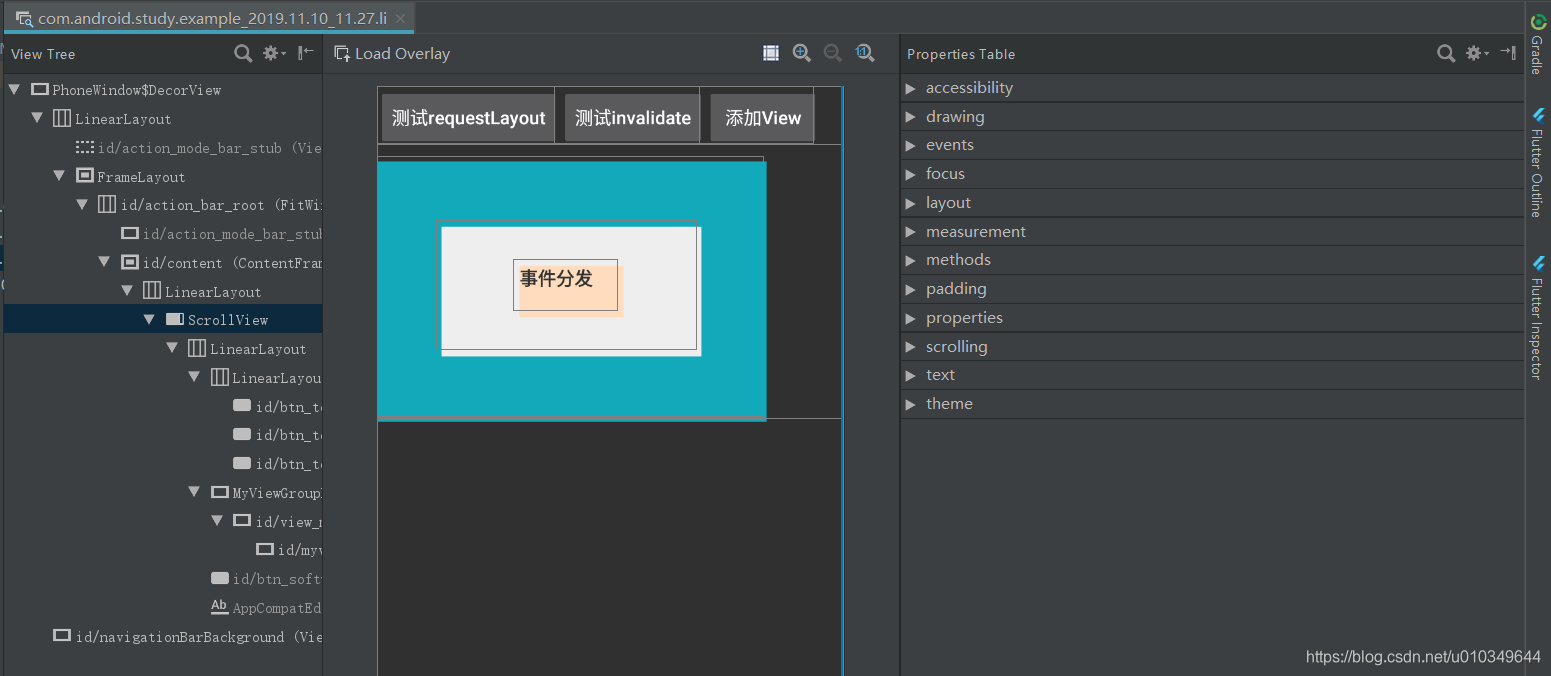Screen dimensions: 1551x676
Task: Select the AppCompatEditText tree item
Action: click(x=266, y=608)
